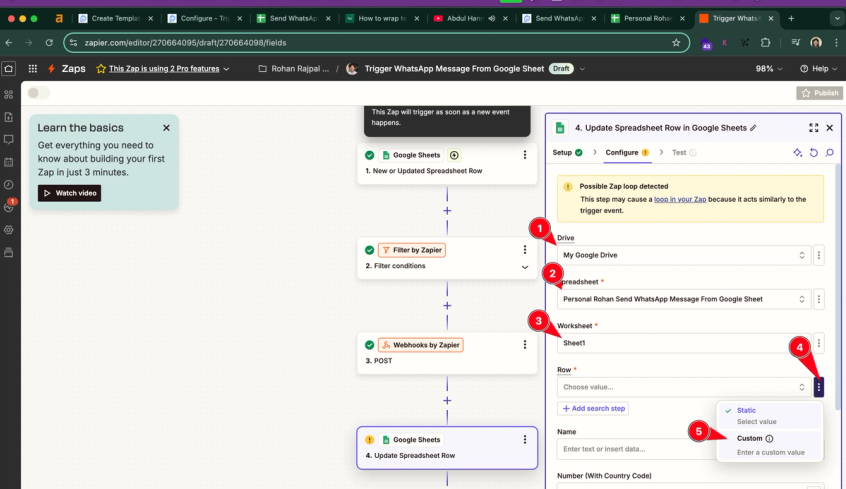Open the calendar icon in sidebar
This screenshot has height=489, width=846.
tap(9, 162)
